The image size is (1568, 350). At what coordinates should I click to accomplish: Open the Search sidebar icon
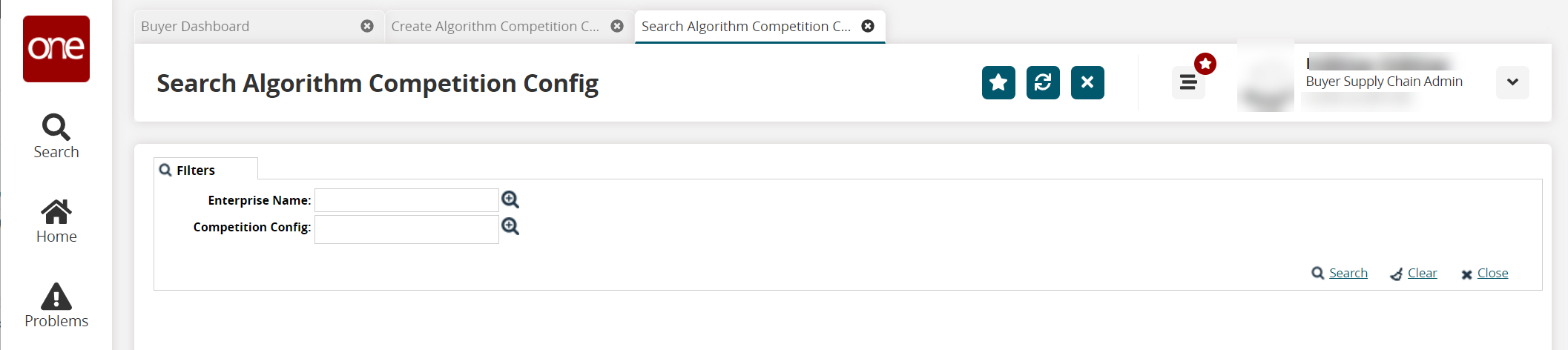point(56,136)
